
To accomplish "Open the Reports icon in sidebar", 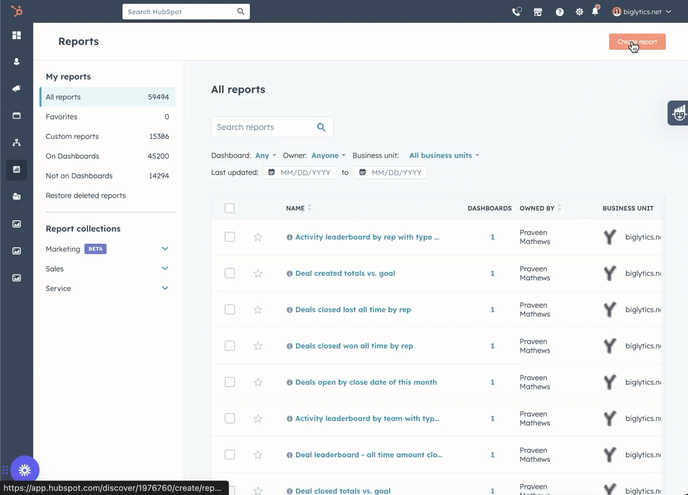I will [x=17, y=169].
